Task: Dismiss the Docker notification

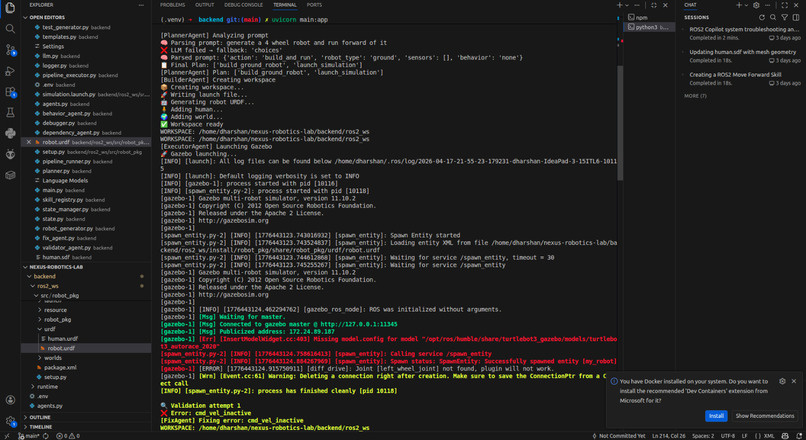Action: coord(794,381)
